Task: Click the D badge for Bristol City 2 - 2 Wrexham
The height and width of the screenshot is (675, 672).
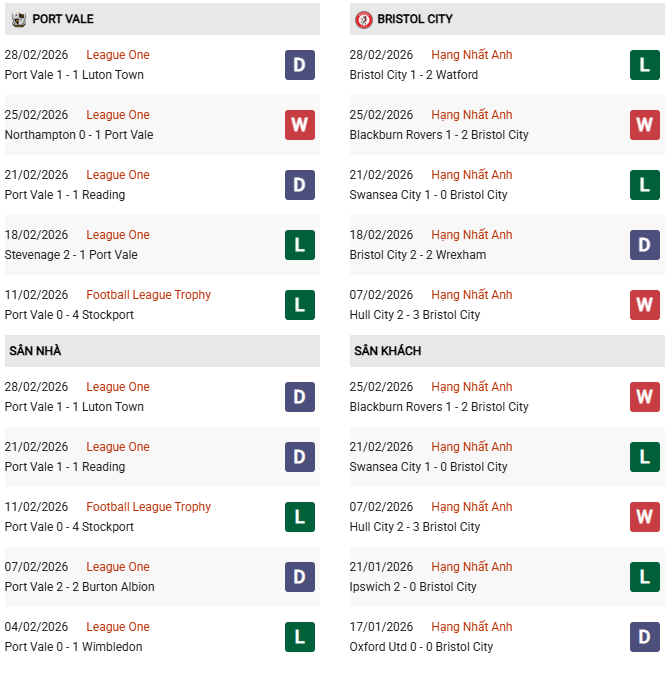Action: point(645,245)
